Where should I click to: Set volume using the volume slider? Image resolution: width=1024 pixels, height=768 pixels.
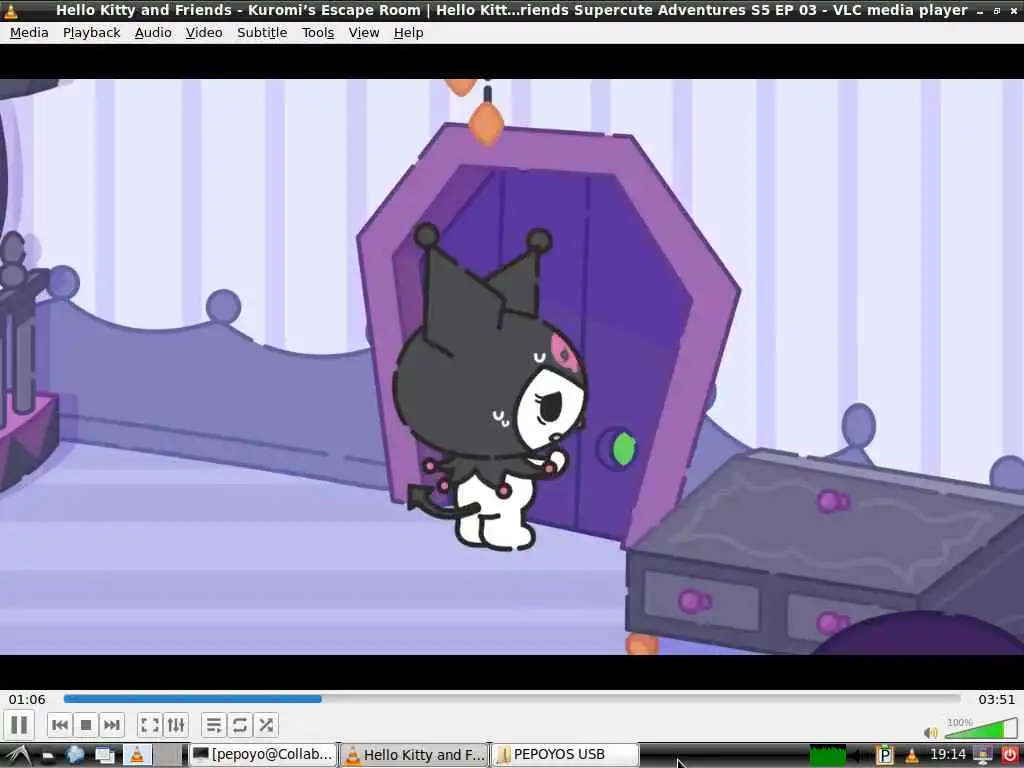pos(981,728)
